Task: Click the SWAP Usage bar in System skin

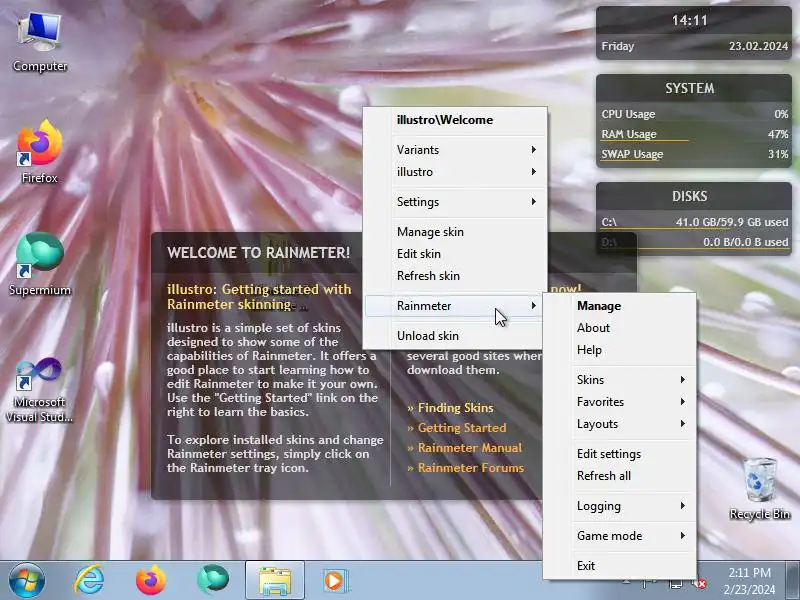Action: (x=694, y=160)
